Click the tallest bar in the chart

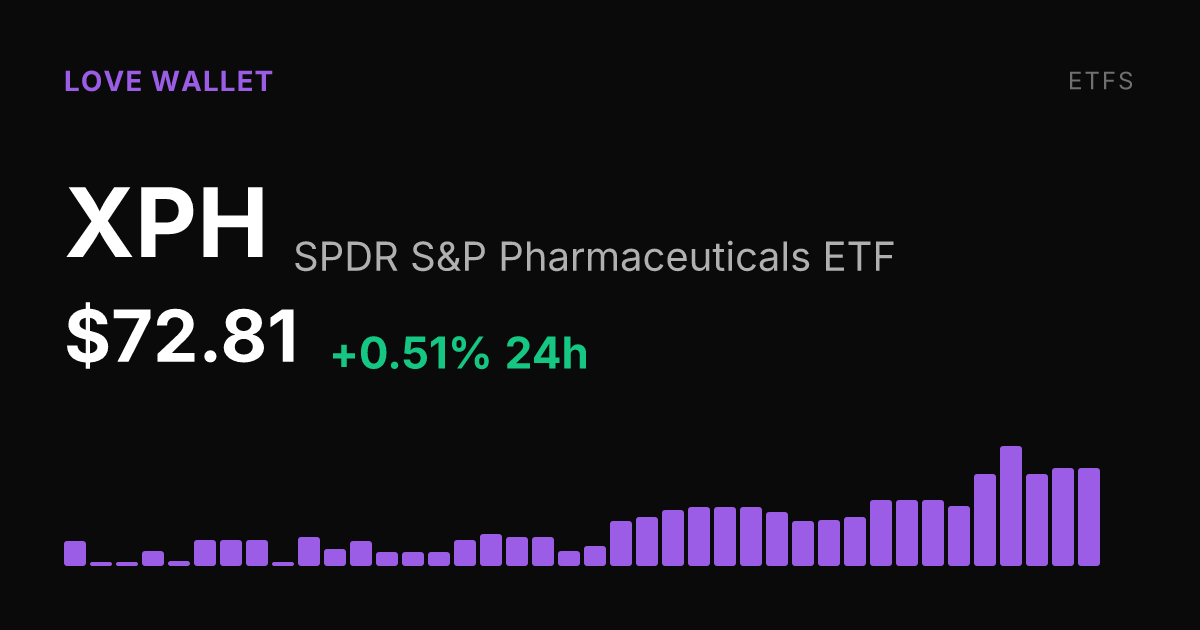click(1011, 506)
